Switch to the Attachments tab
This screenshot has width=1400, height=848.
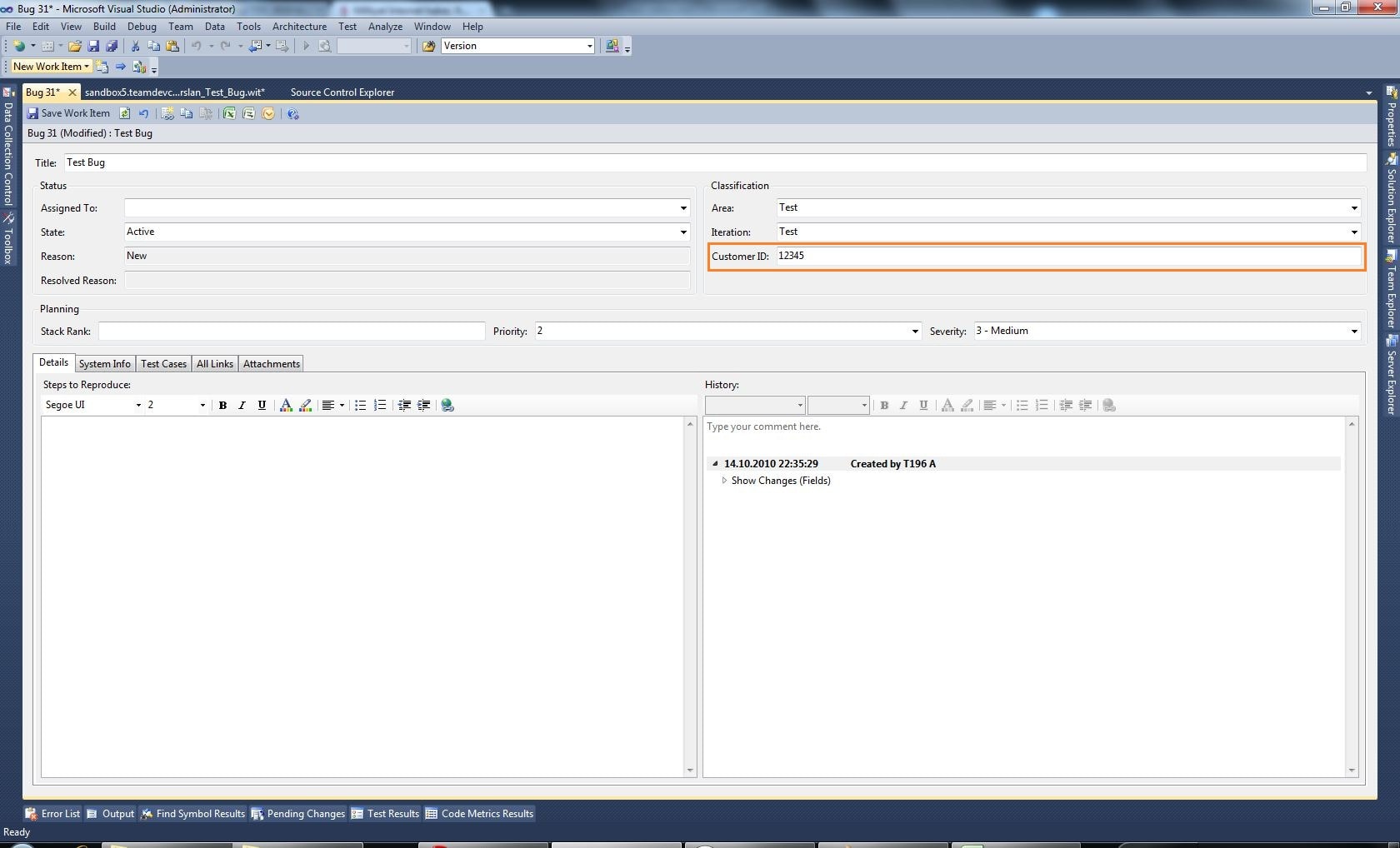[271, 364]
